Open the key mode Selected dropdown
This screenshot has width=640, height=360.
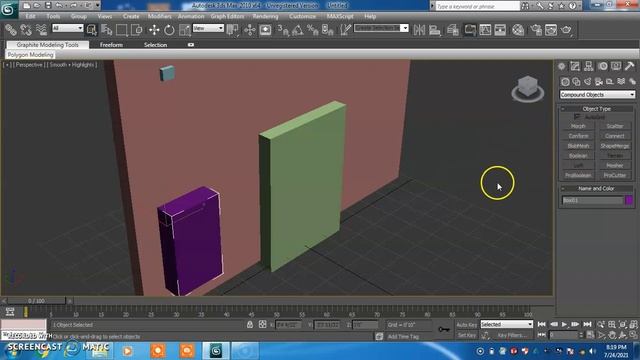coord(507,324)
